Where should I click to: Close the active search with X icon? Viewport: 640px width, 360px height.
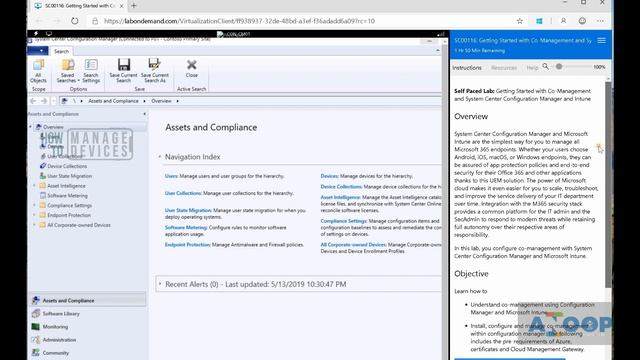coord(191,68)
